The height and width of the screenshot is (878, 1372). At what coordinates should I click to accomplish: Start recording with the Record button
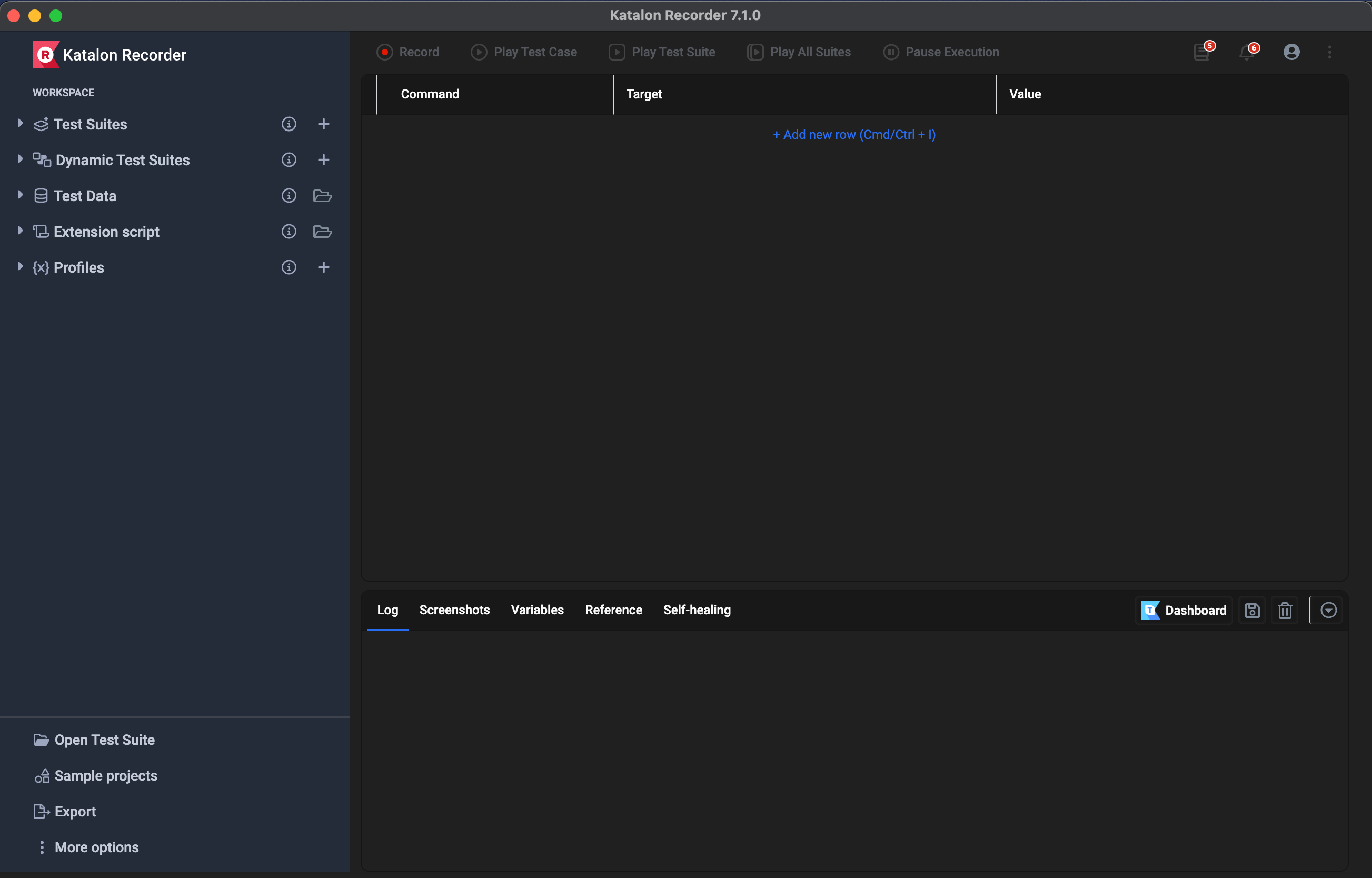[x=407, y=52]
